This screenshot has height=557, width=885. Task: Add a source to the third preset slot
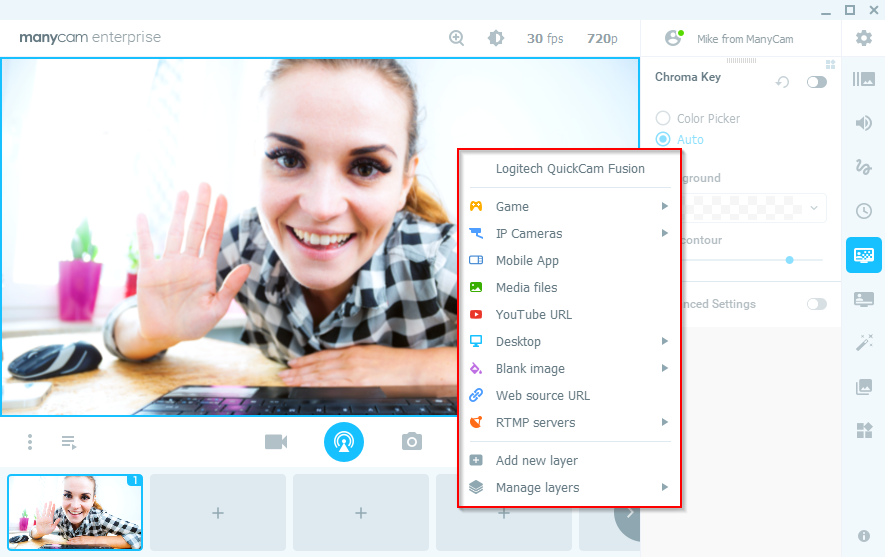361,512
